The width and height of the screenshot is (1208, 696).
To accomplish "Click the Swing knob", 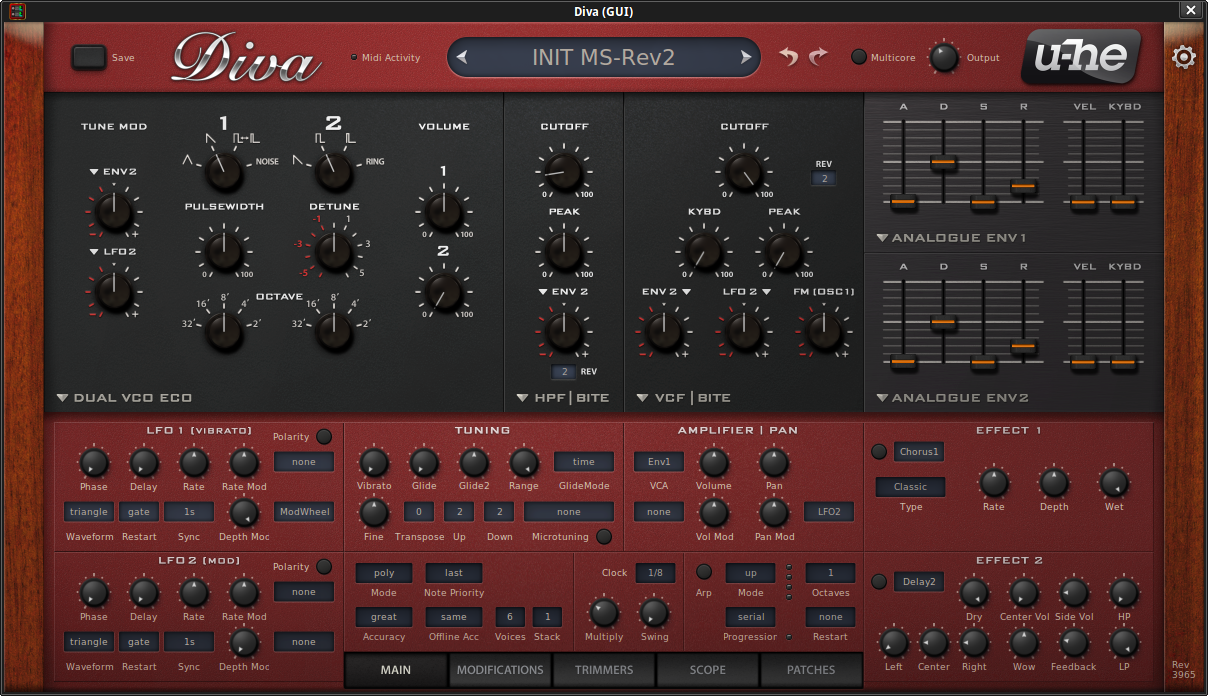I will tap(654, 613).
